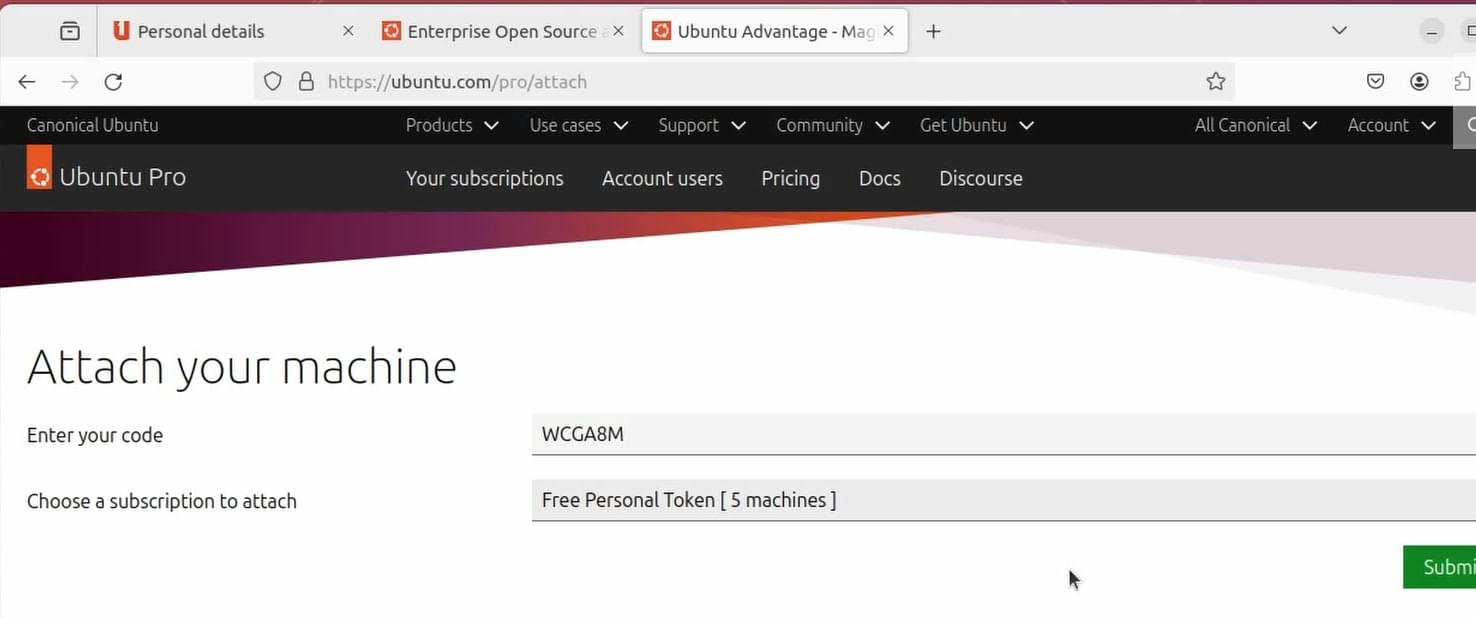Open the Pocket save icon
1476x618 pixels.
click(x=1376, y=82)
